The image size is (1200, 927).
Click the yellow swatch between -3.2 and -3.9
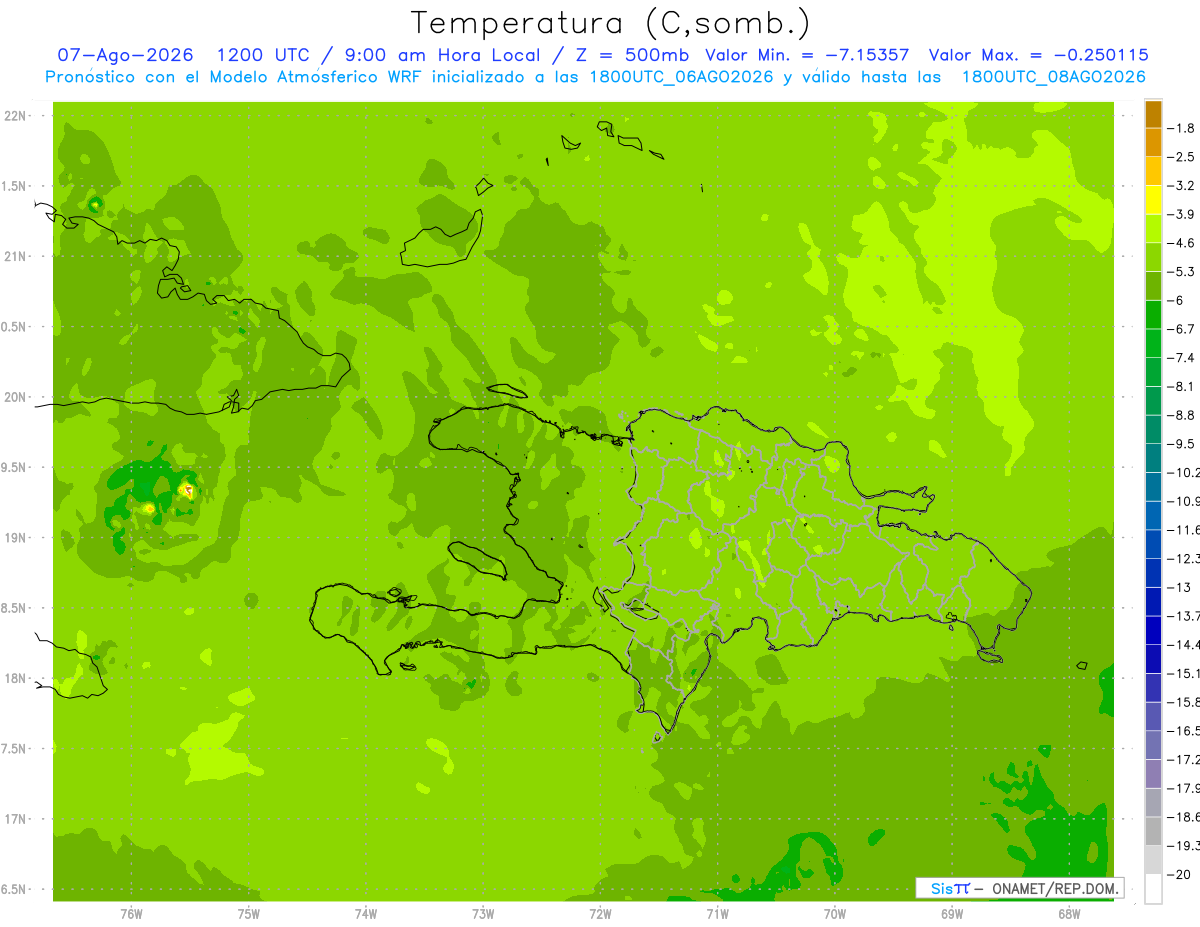1153,199
